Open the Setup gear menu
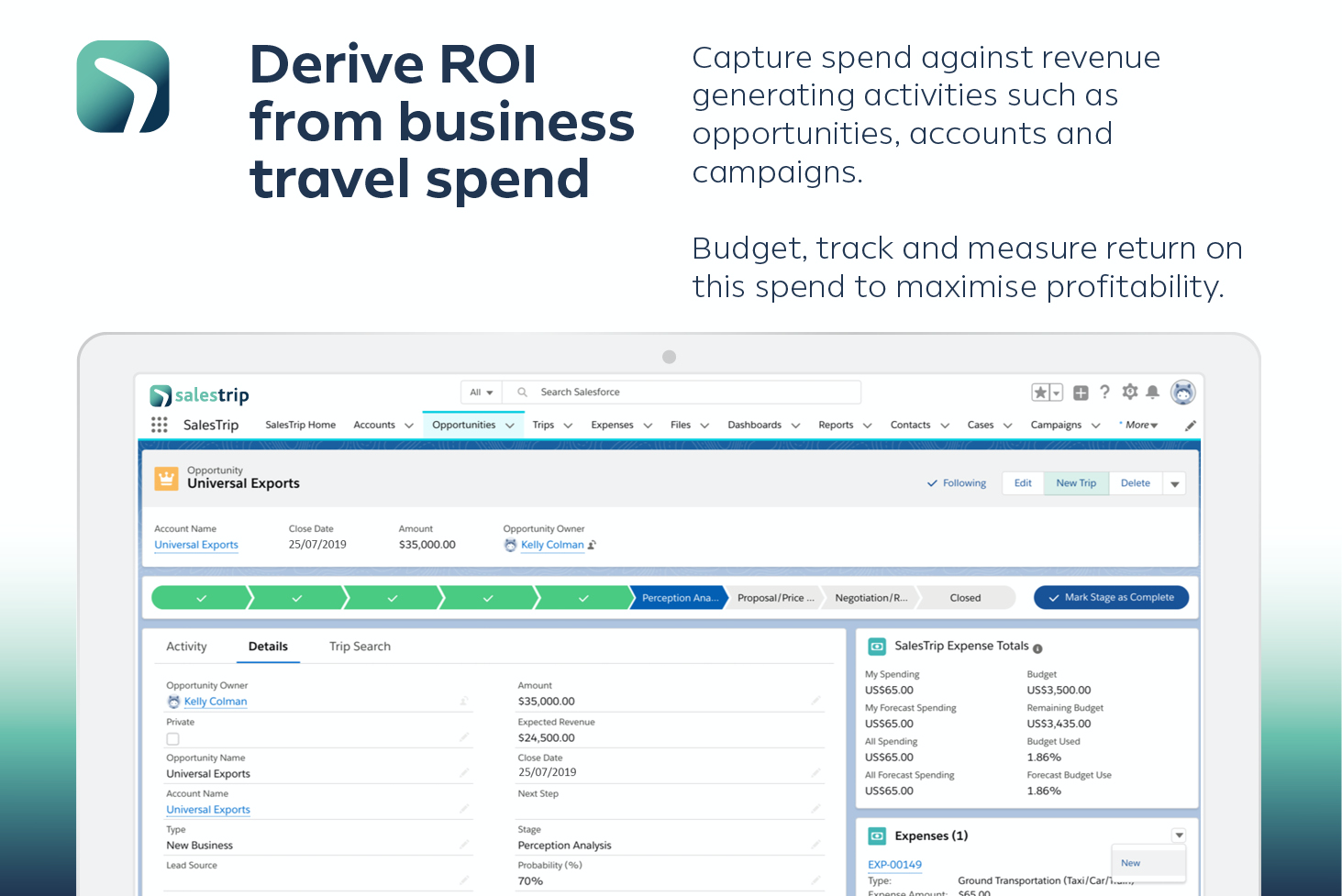 tap(1130, 392)
